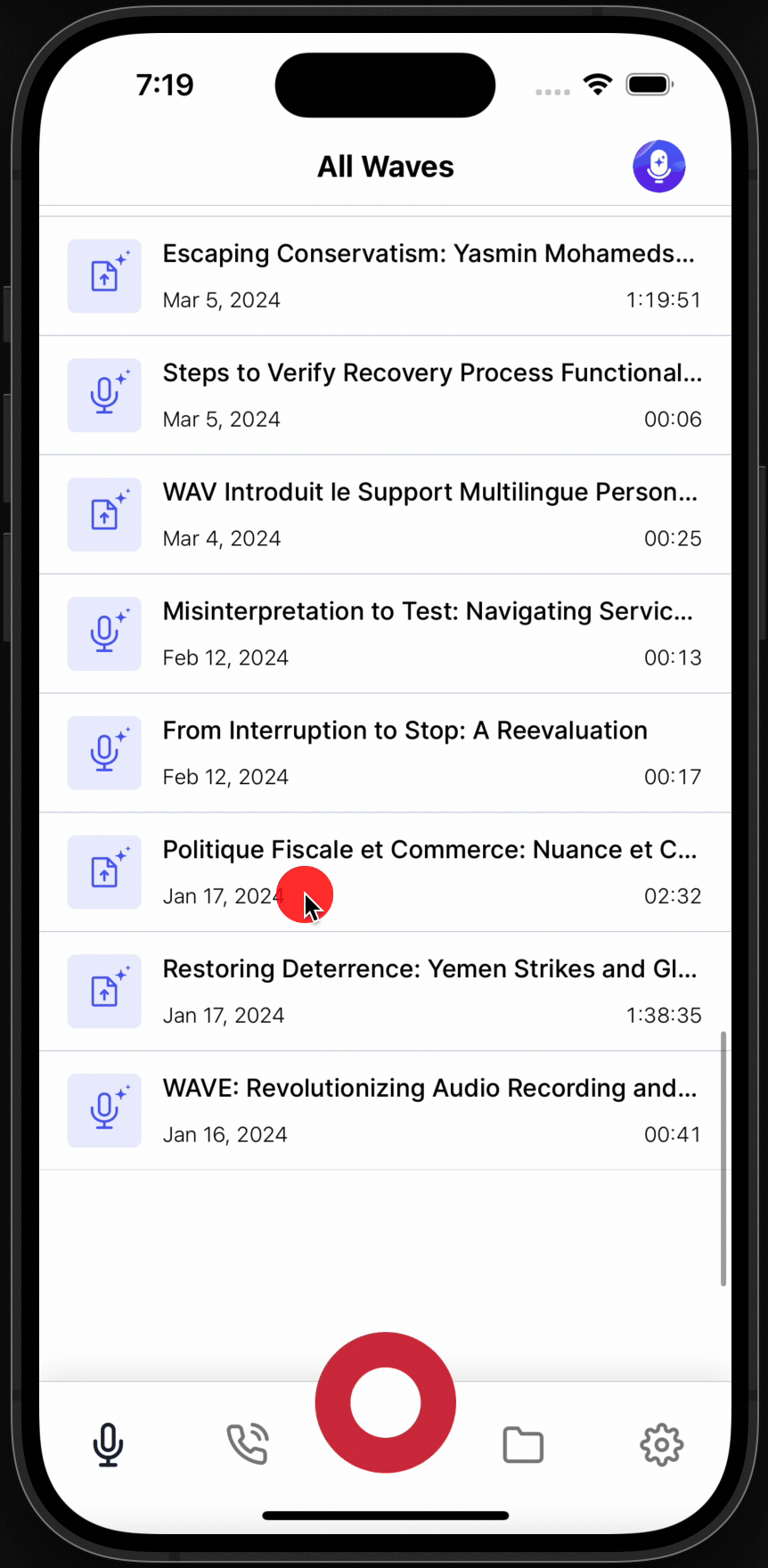Viewport: 768px width, 1568px height.
Task: Open the microphone tab in bottom bar
Action: pos(108,1444)
